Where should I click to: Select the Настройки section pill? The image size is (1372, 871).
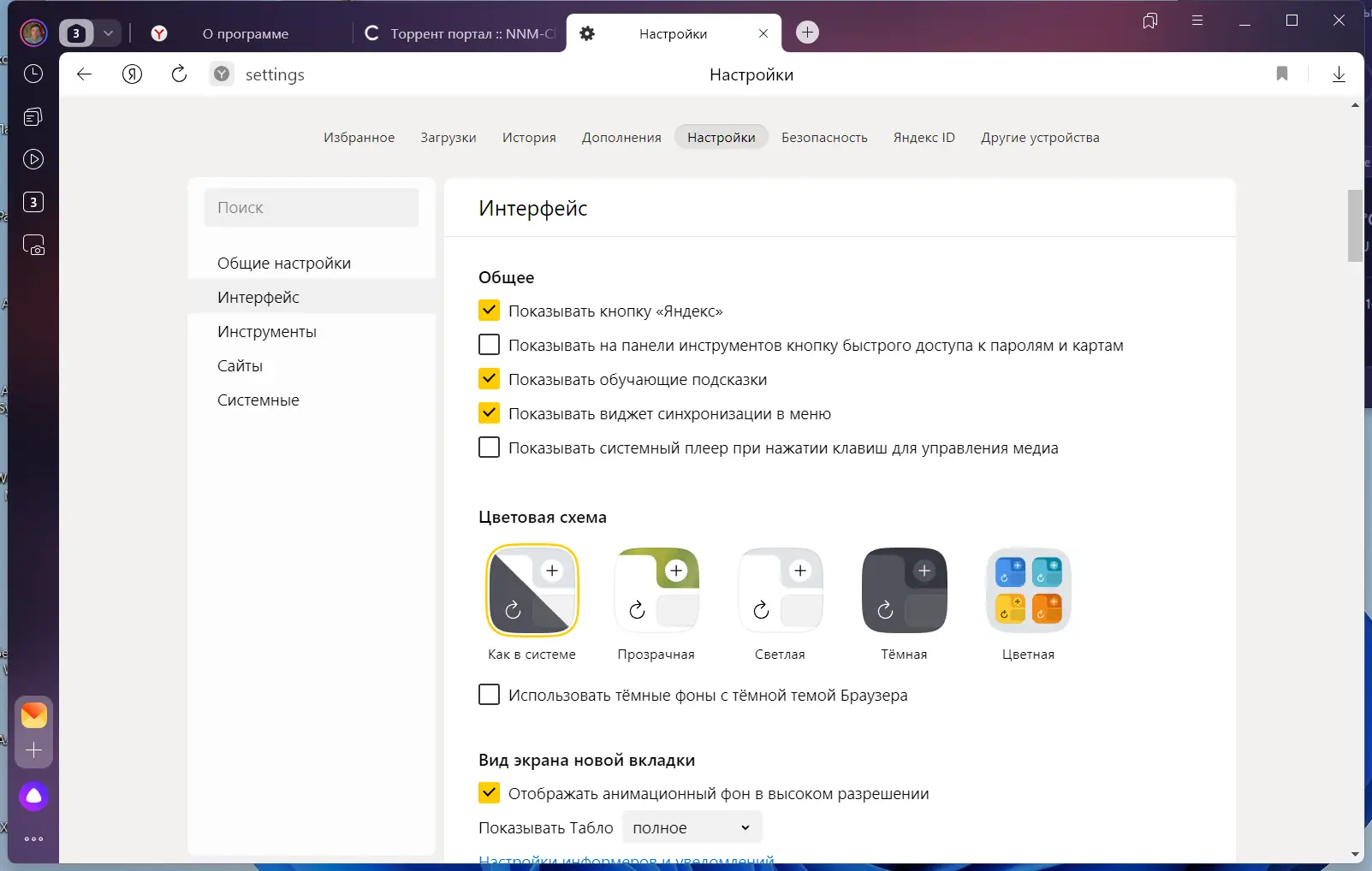click(x=722, y=138)
